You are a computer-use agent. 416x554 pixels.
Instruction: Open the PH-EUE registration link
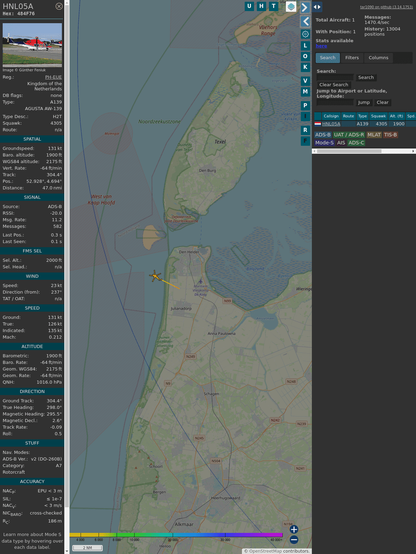pyautogui.click(x=53, y=77)
